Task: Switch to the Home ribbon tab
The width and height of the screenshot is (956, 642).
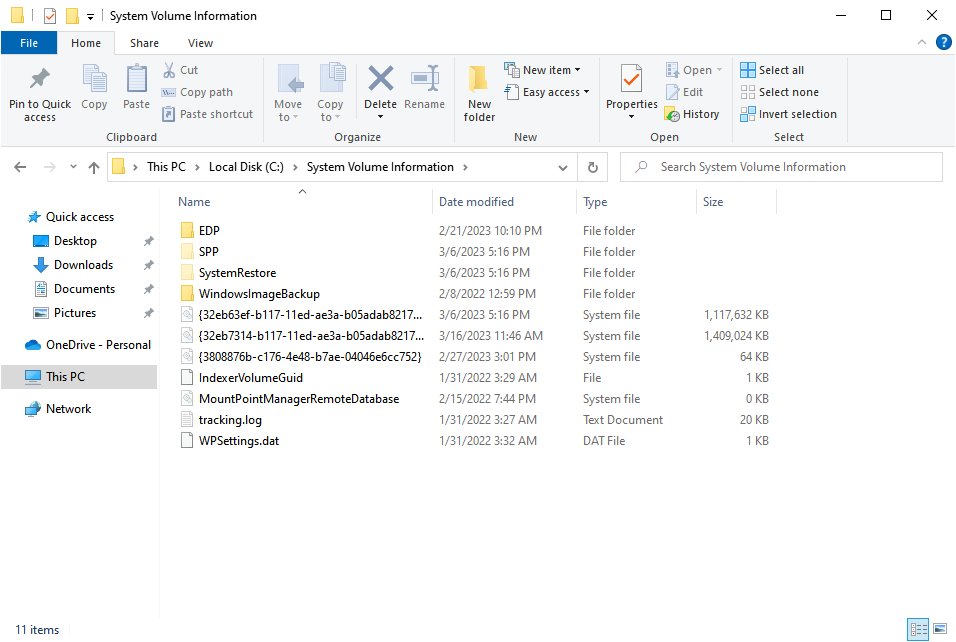Action: tap(86, 43)
